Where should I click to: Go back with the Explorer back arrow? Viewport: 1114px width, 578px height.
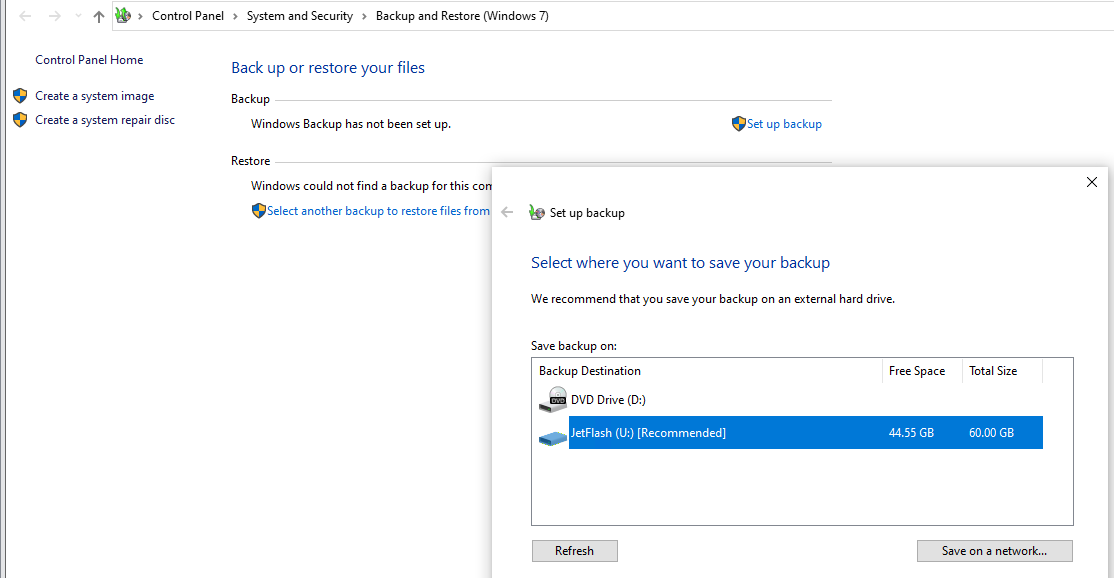coord(25,16)
